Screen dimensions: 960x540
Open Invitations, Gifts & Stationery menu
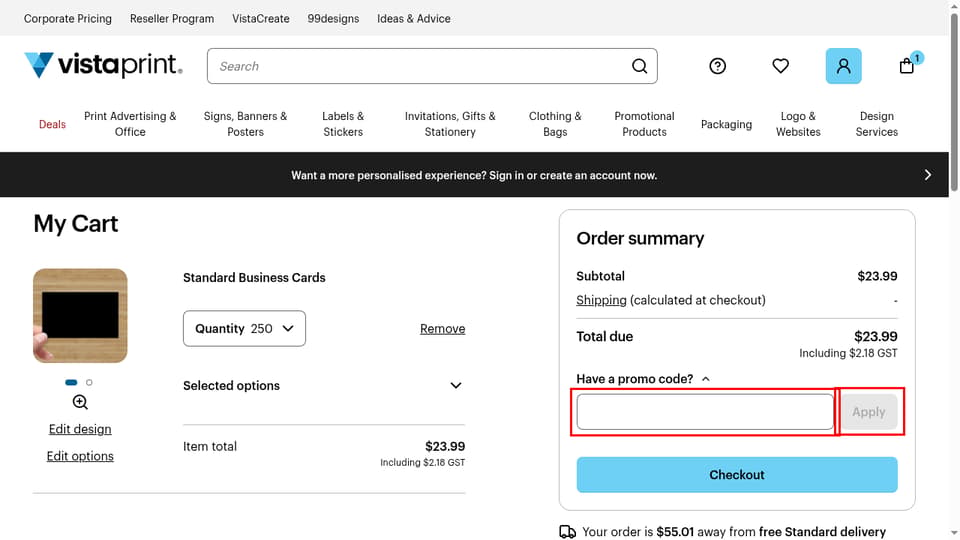(x=450, y=124)
